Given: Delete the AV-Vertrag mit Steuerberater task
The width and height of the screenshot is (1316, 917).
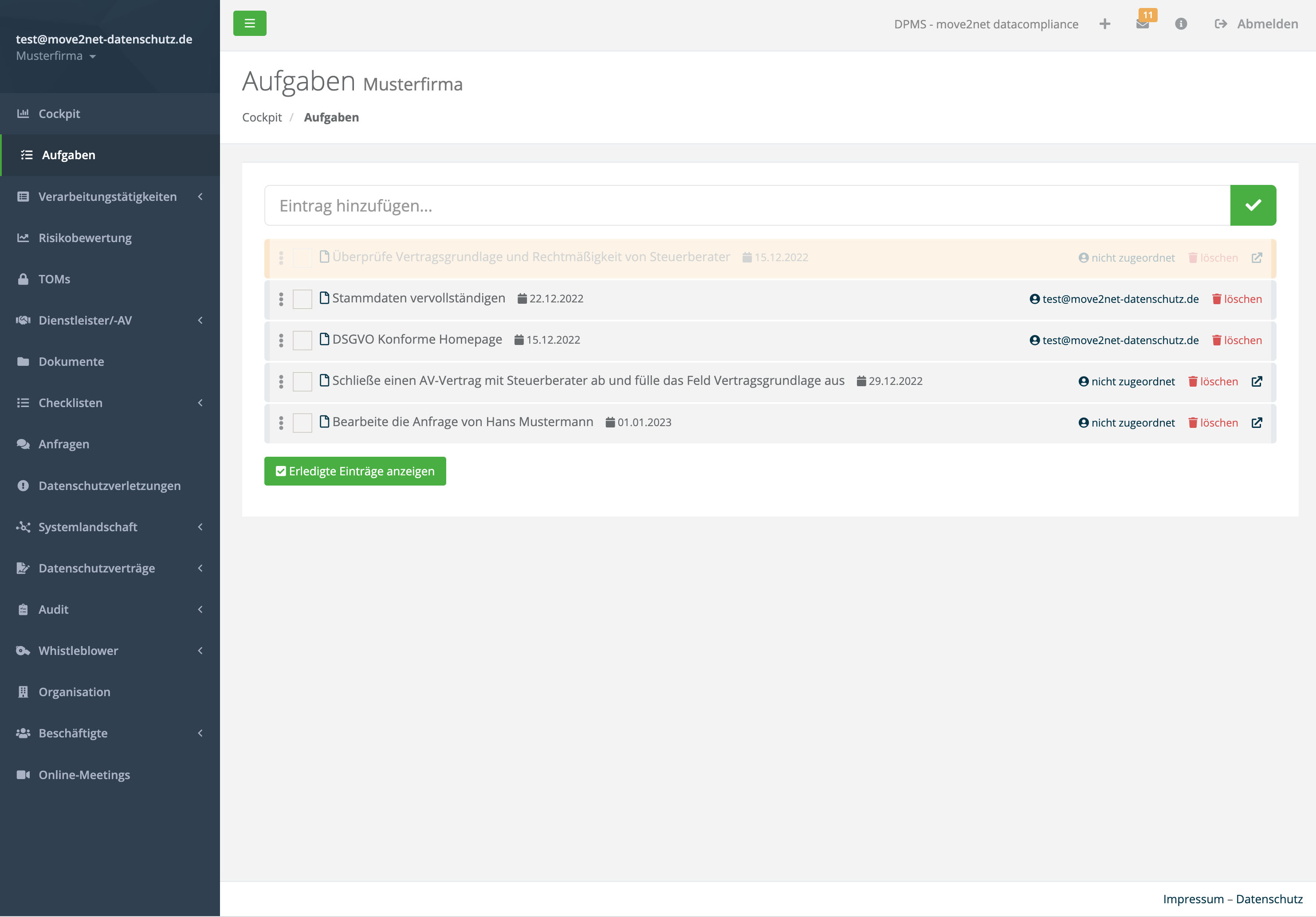Looking at the screenshot, I should 1213,382.
